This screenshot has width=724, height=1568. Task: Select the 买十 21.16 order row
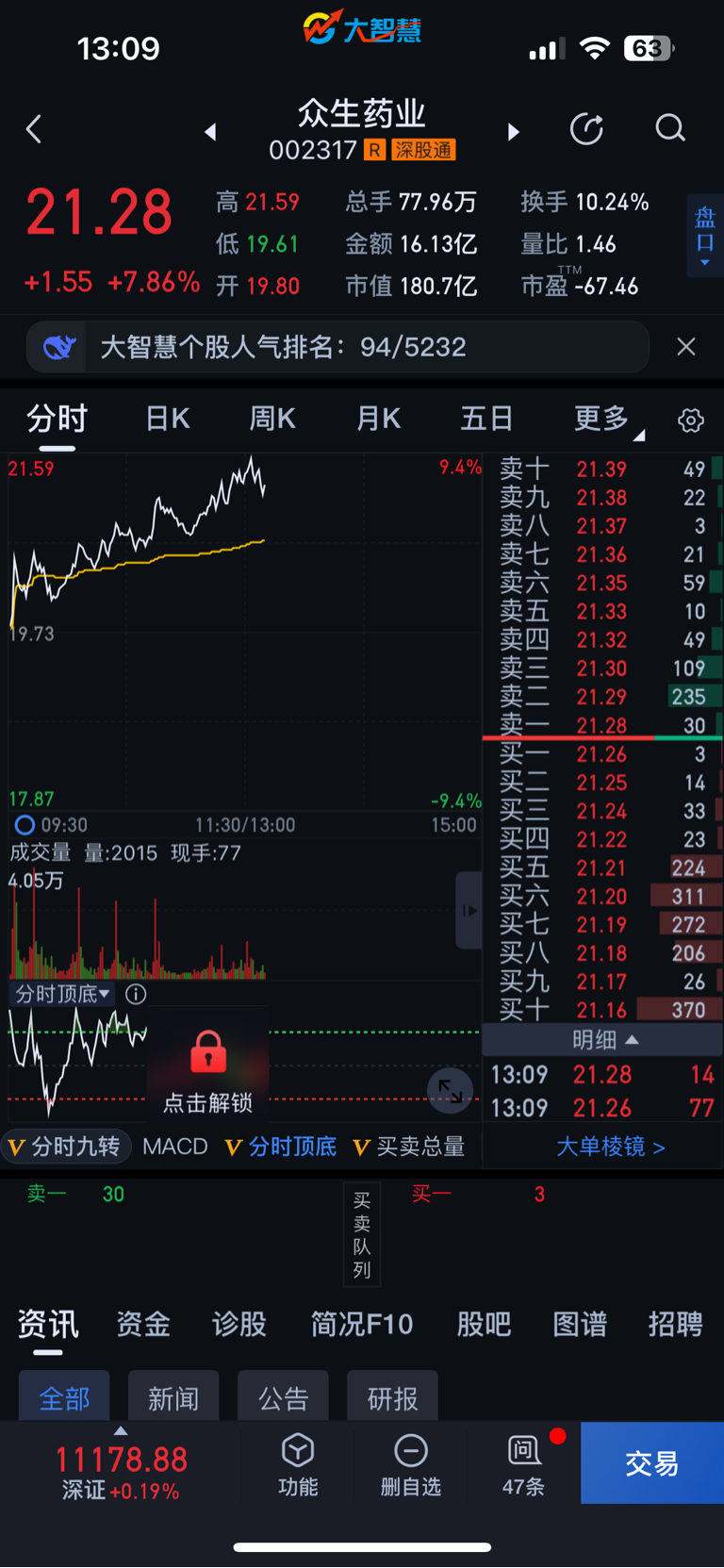(602, 1010)
